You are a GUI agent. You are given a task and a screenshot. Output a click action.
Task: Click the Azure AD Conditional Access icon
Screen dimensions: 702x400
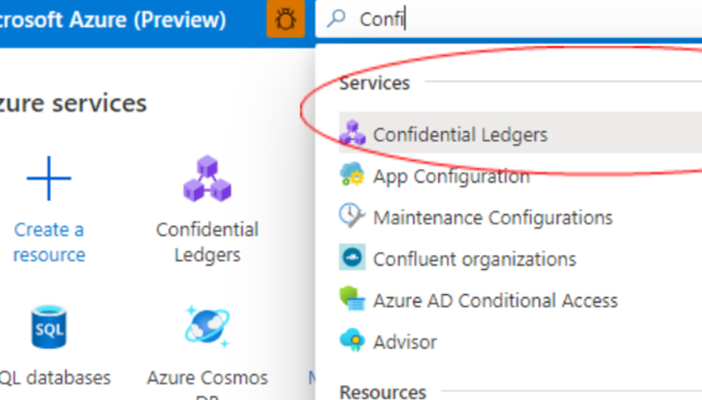pyautogui.click(x=352, y=298)
